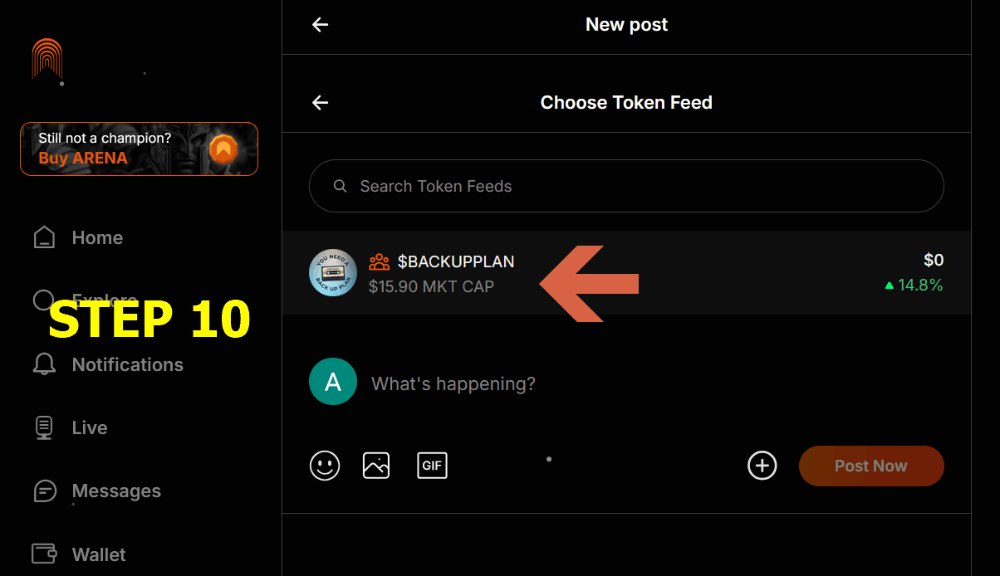Click the Messages chat bubble icon
1000x576 pixels.
[44, 491]
